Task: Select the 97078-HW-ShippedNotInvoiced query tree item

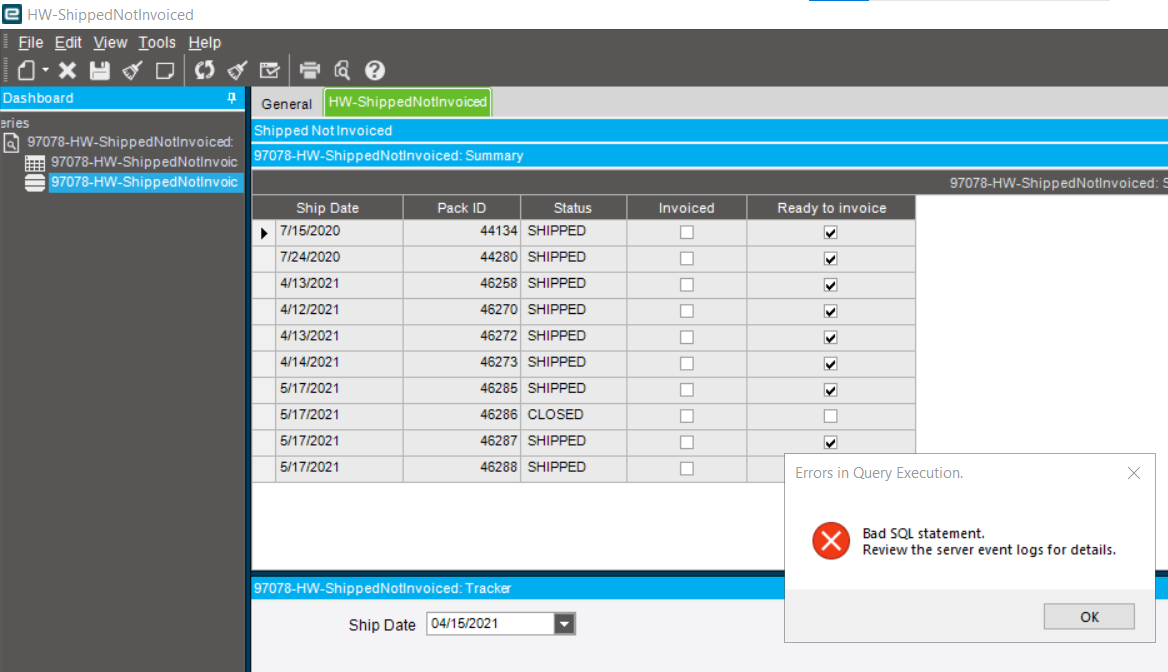Action: (x=130, y=142)
